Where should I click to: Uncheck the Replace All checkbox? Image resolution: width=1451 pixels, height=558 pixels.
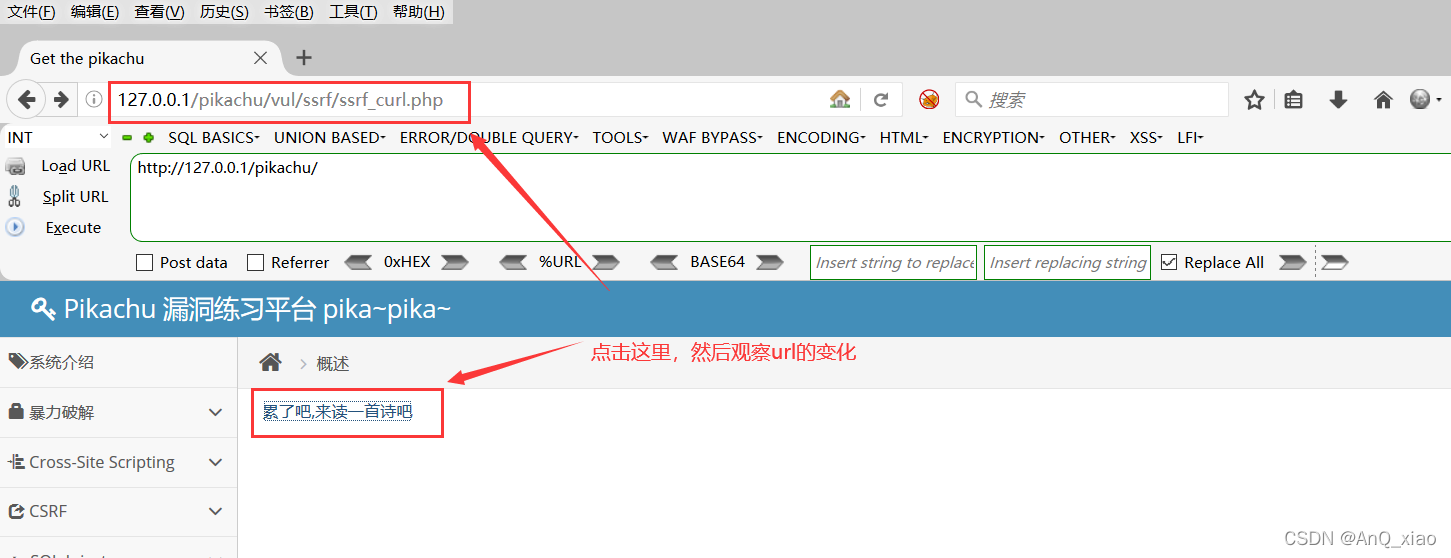pos(1169,262)
